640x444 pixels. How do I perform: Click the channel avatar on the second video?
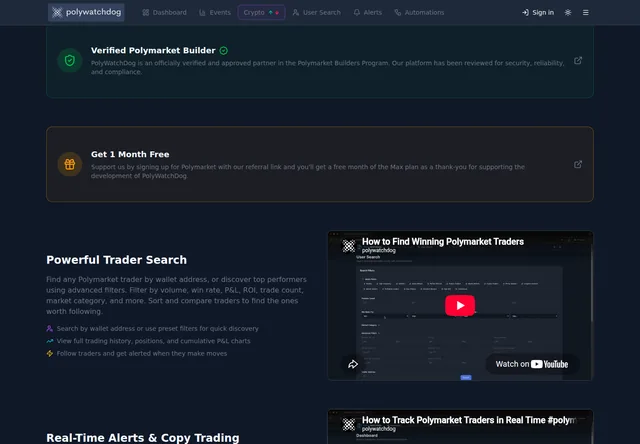point(349,424)
